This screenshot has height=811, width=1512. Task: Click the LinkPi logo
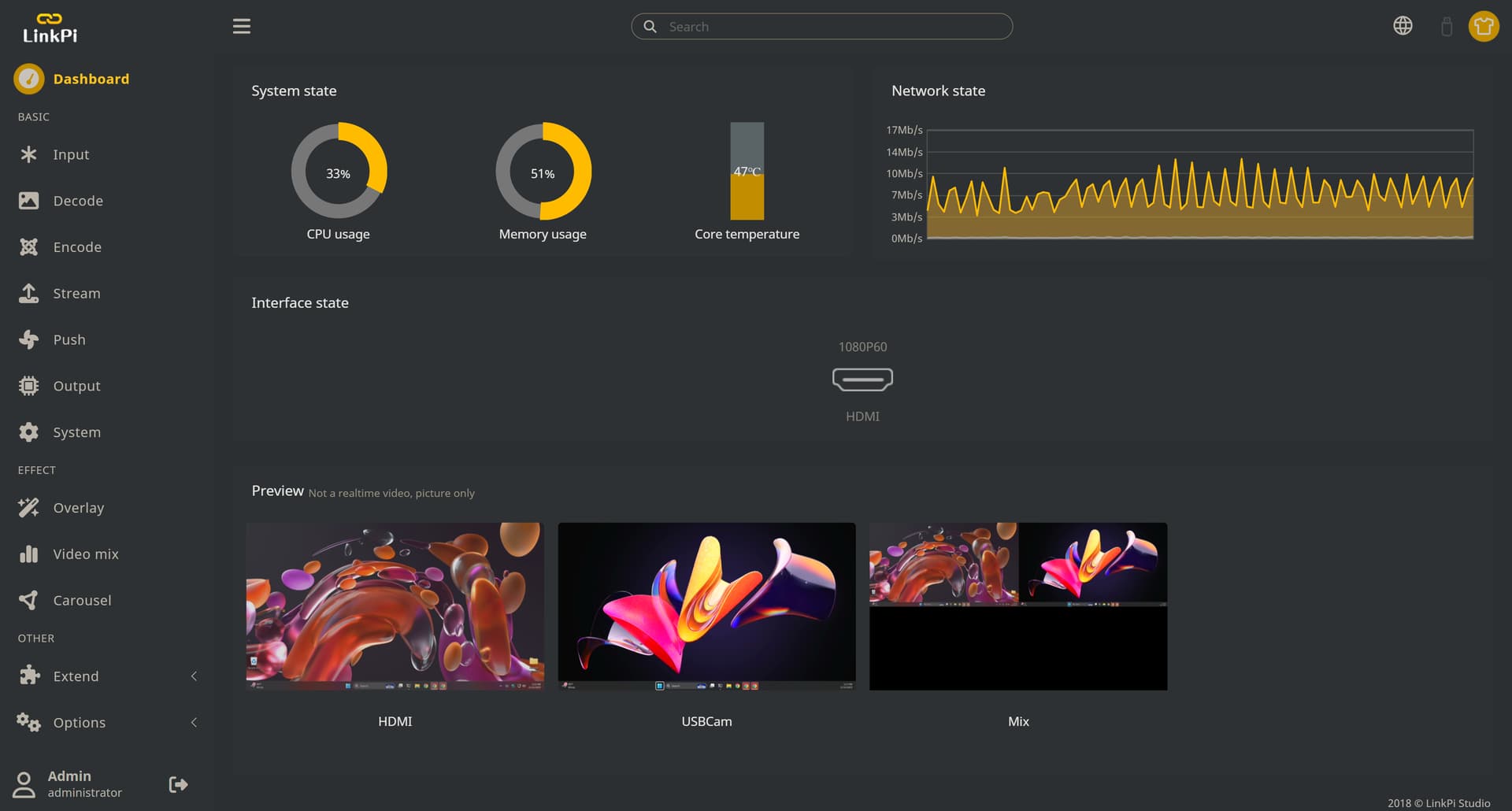tap(50, 28)
